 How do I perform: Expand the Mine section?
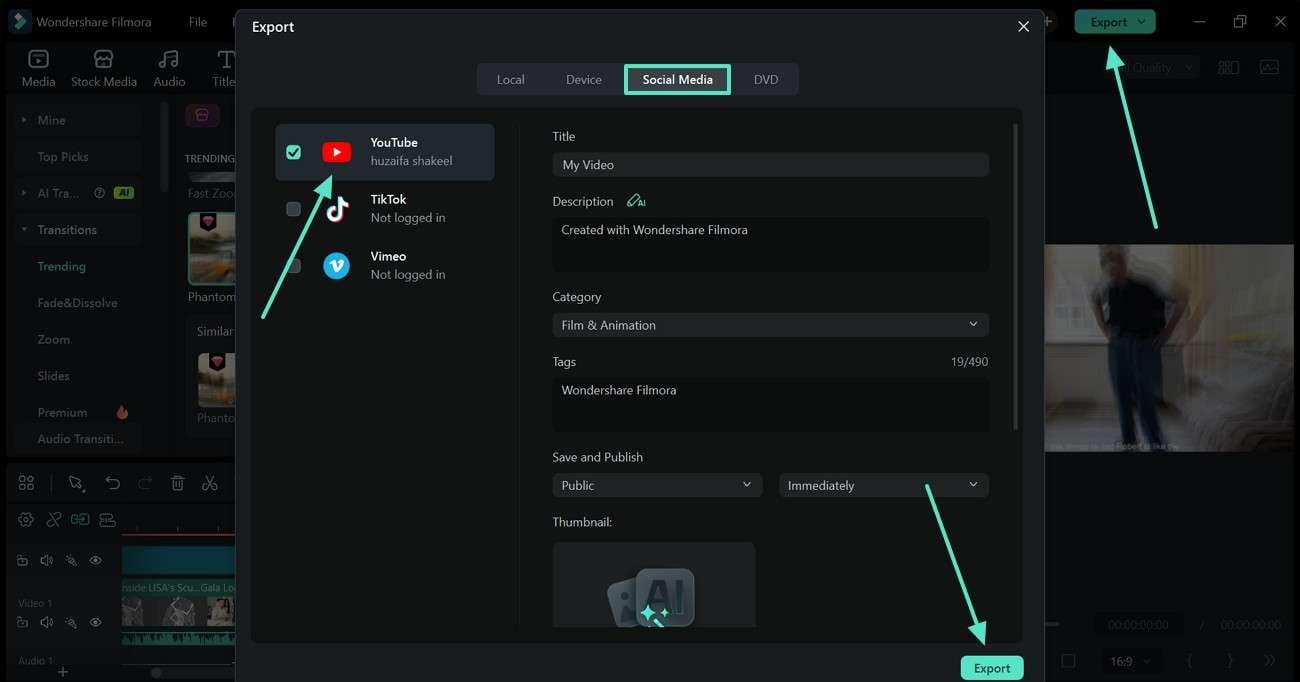tap(24, 120)
